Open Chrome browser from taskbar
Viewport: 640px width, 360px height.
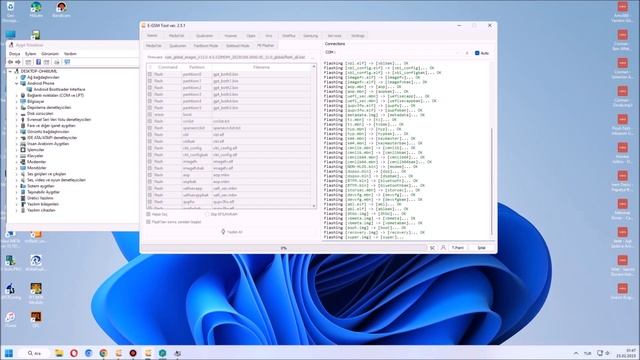click(104, 353)
